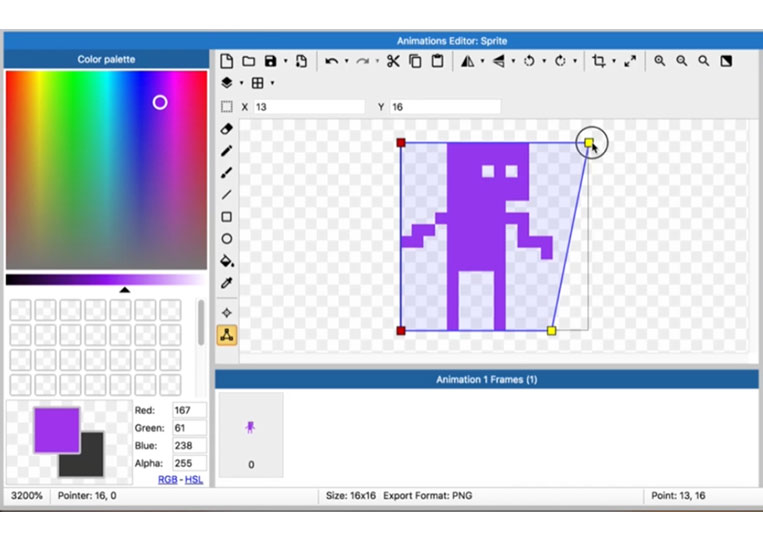Select frame 0 thumbnail in Animation frames
Screen dimensions: 763x541
click(x=251, y=435)
